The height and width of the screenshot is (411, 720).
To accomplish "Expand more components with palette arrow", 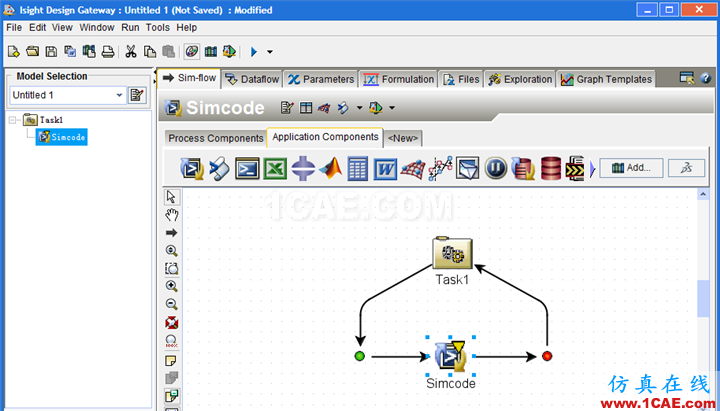I will tap(592, 169).
